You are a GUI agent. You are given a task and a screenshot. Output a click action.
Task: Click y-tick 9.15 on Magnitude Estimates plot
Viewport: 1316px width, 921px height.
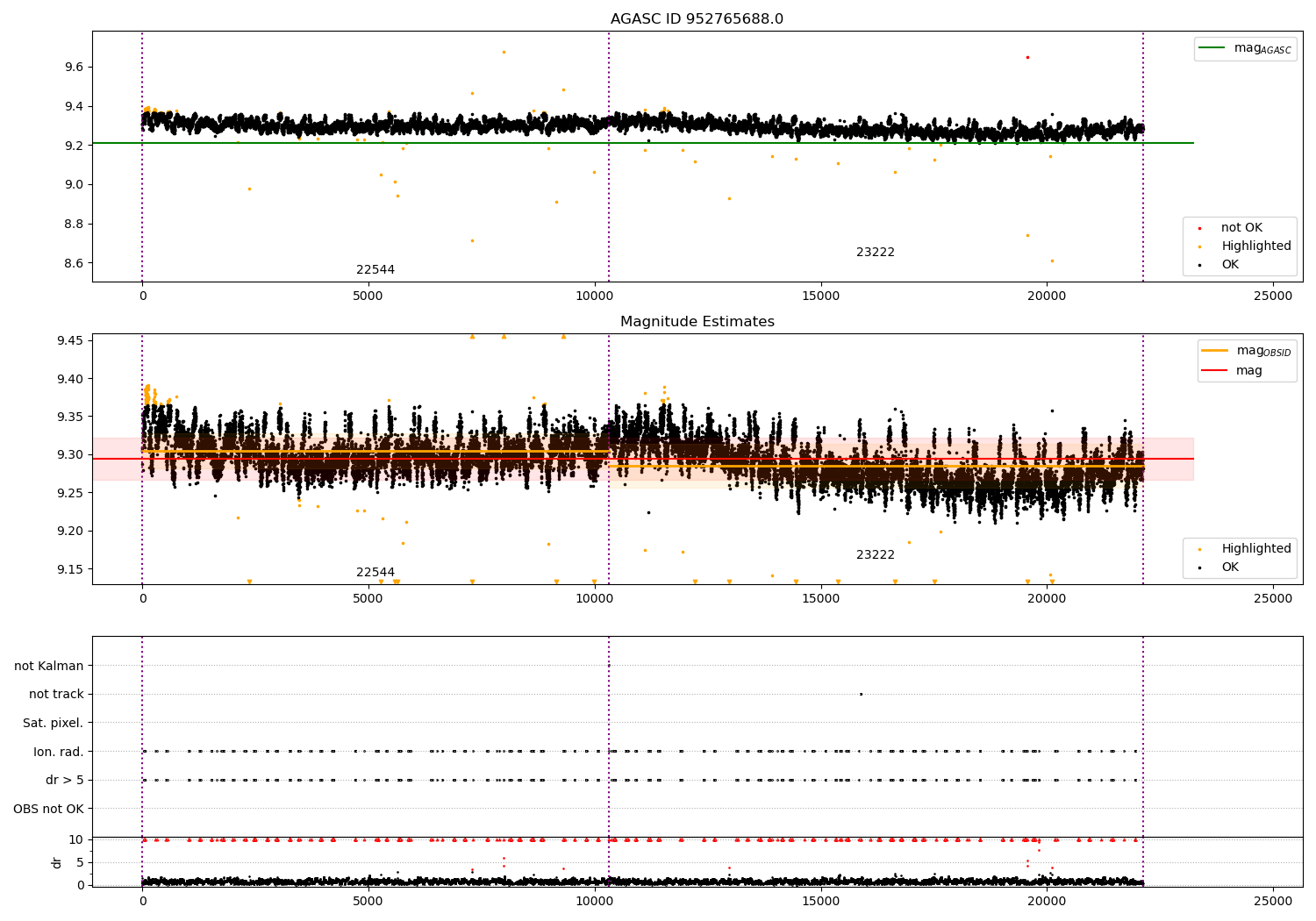[x=69, y=569]
